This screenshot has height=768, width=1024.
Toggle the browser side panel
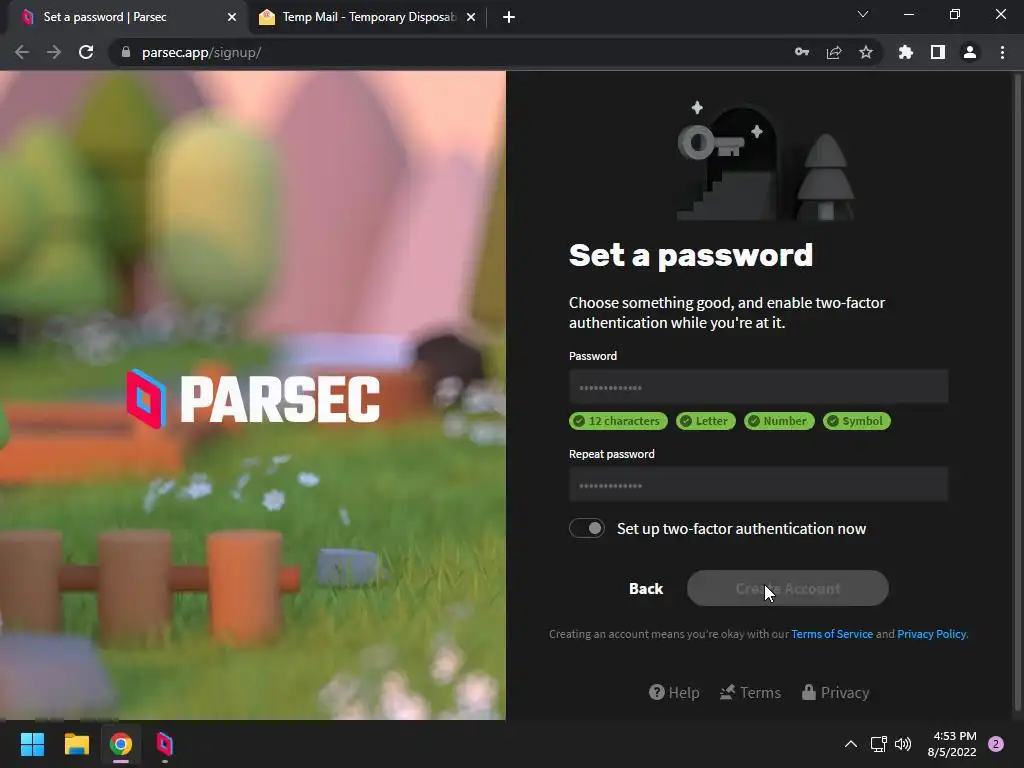point(938,52)
